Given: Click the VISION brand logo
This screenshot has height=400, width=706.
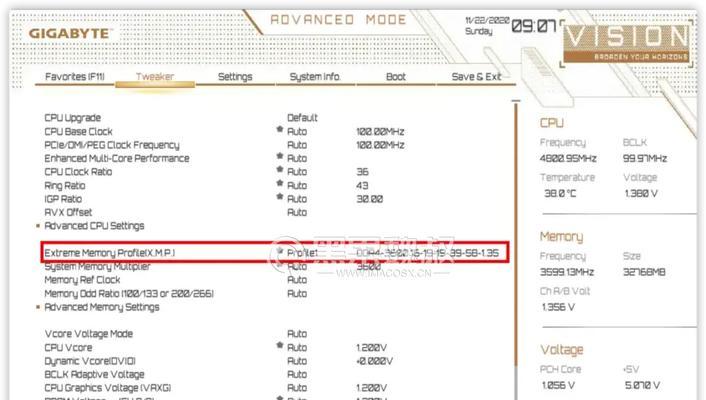Looking at the screenshot, I should click(x=627, y=43).
